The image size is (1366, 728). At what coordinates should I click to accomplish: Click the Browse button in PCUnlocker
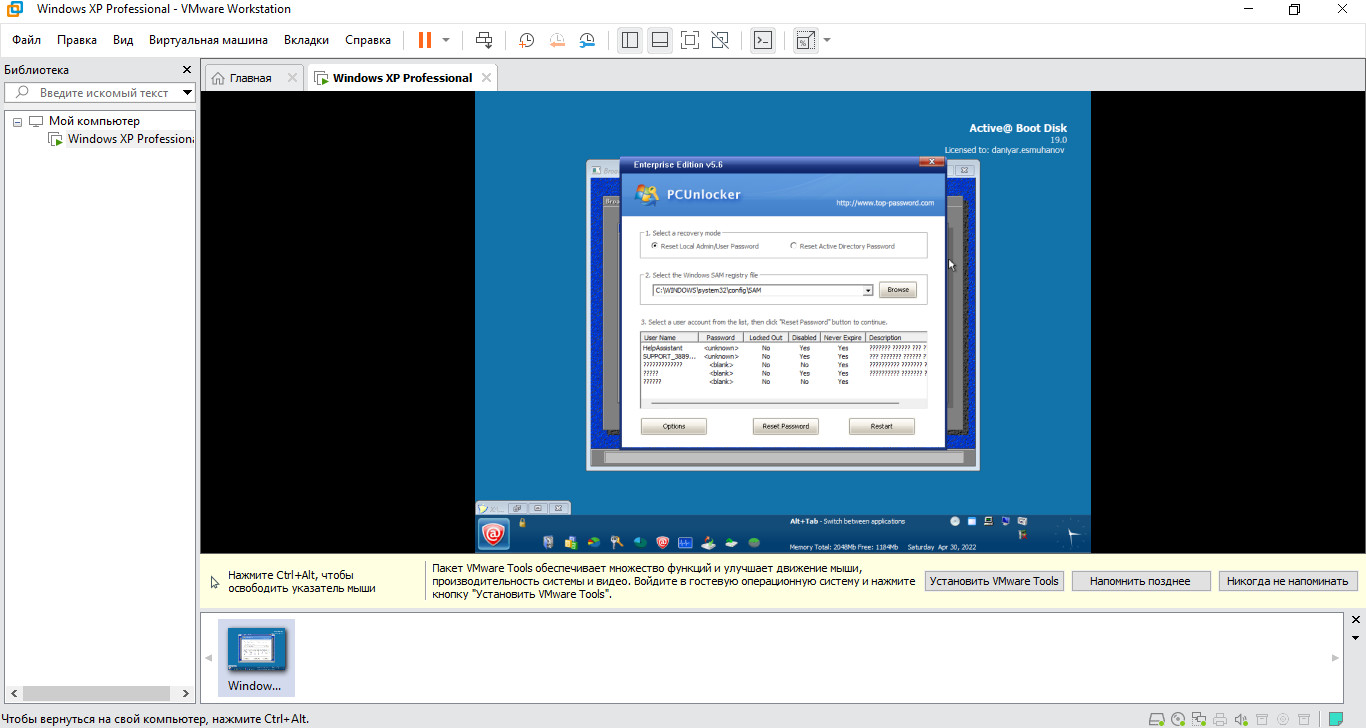pos(897,290)
